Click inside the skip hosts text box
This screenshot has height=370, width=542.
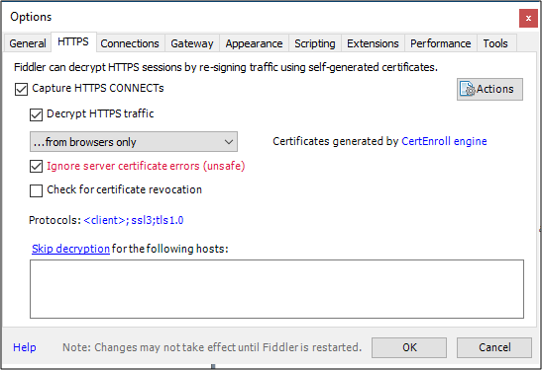coord(277,289)
